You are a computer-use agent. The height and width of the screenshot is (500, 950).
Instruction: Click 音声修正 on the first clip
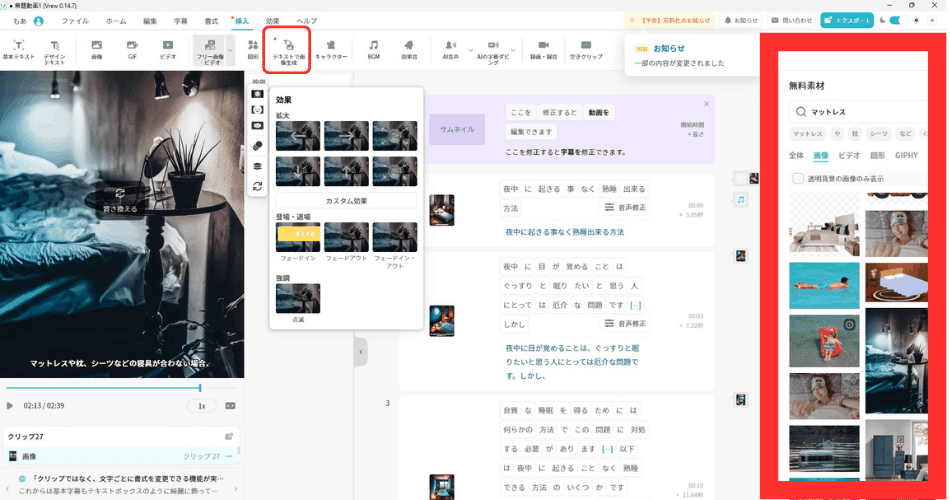(x=625, y=208)
